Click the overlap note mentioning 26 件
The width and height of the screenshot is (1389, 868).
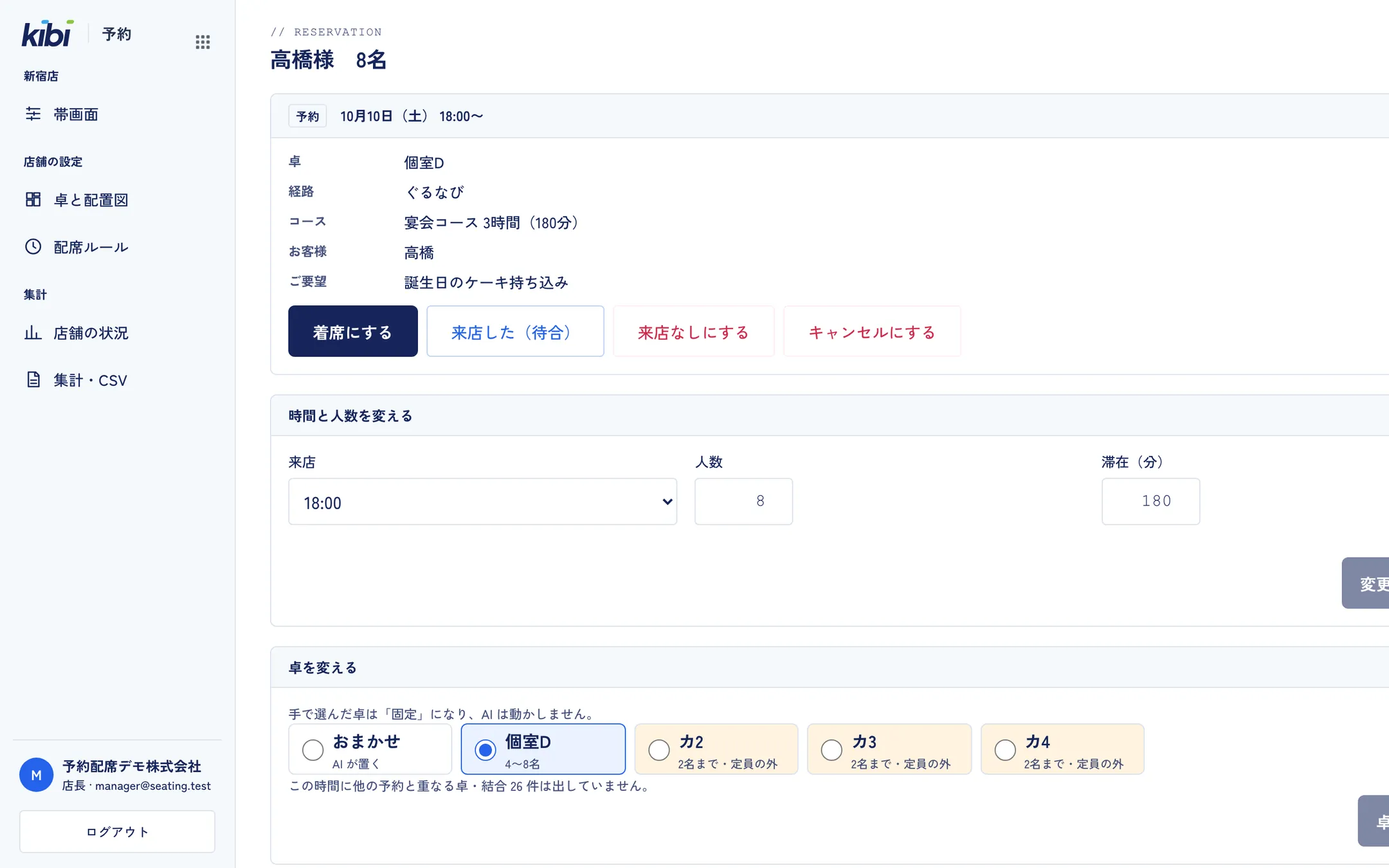pyautogui.click(x=471, y=786)
